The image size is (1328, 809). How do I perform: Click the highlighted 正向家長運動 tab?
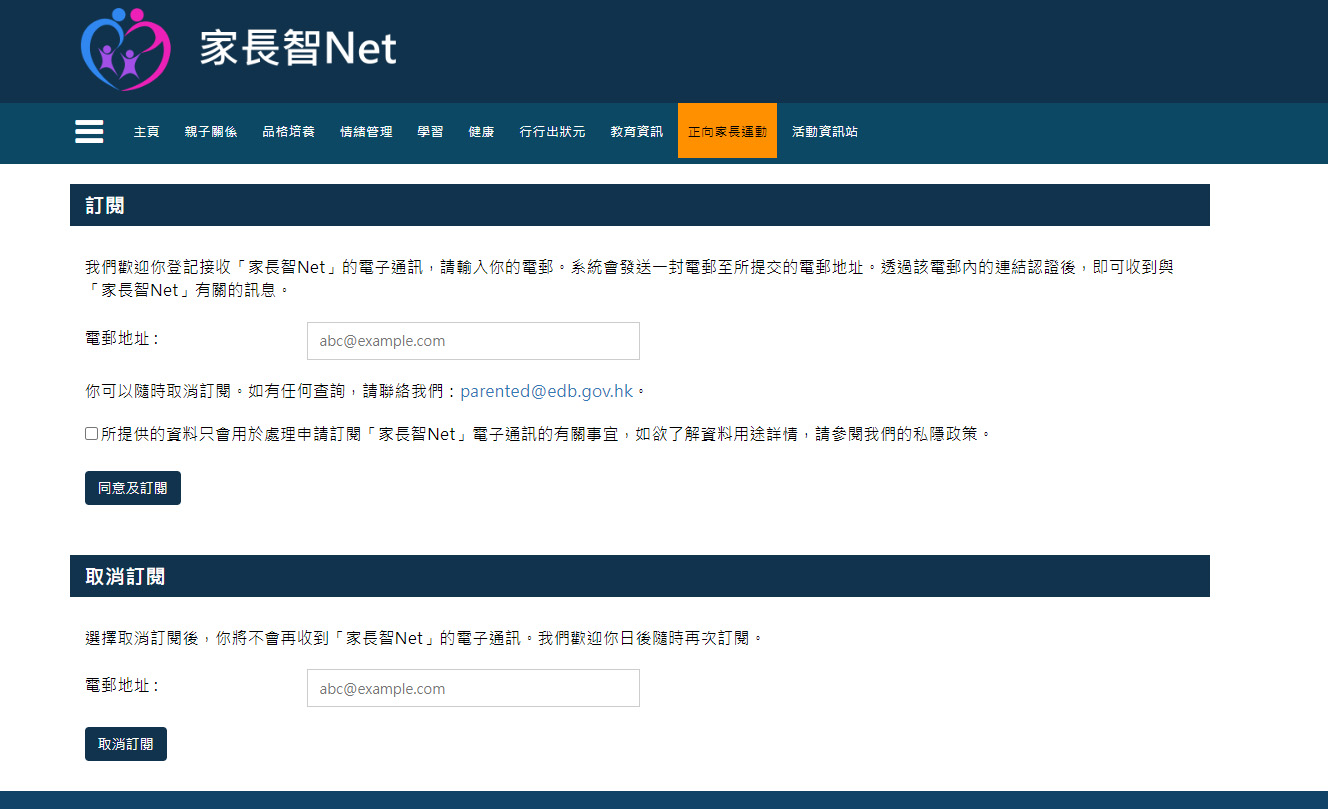(x=727, y=131)
